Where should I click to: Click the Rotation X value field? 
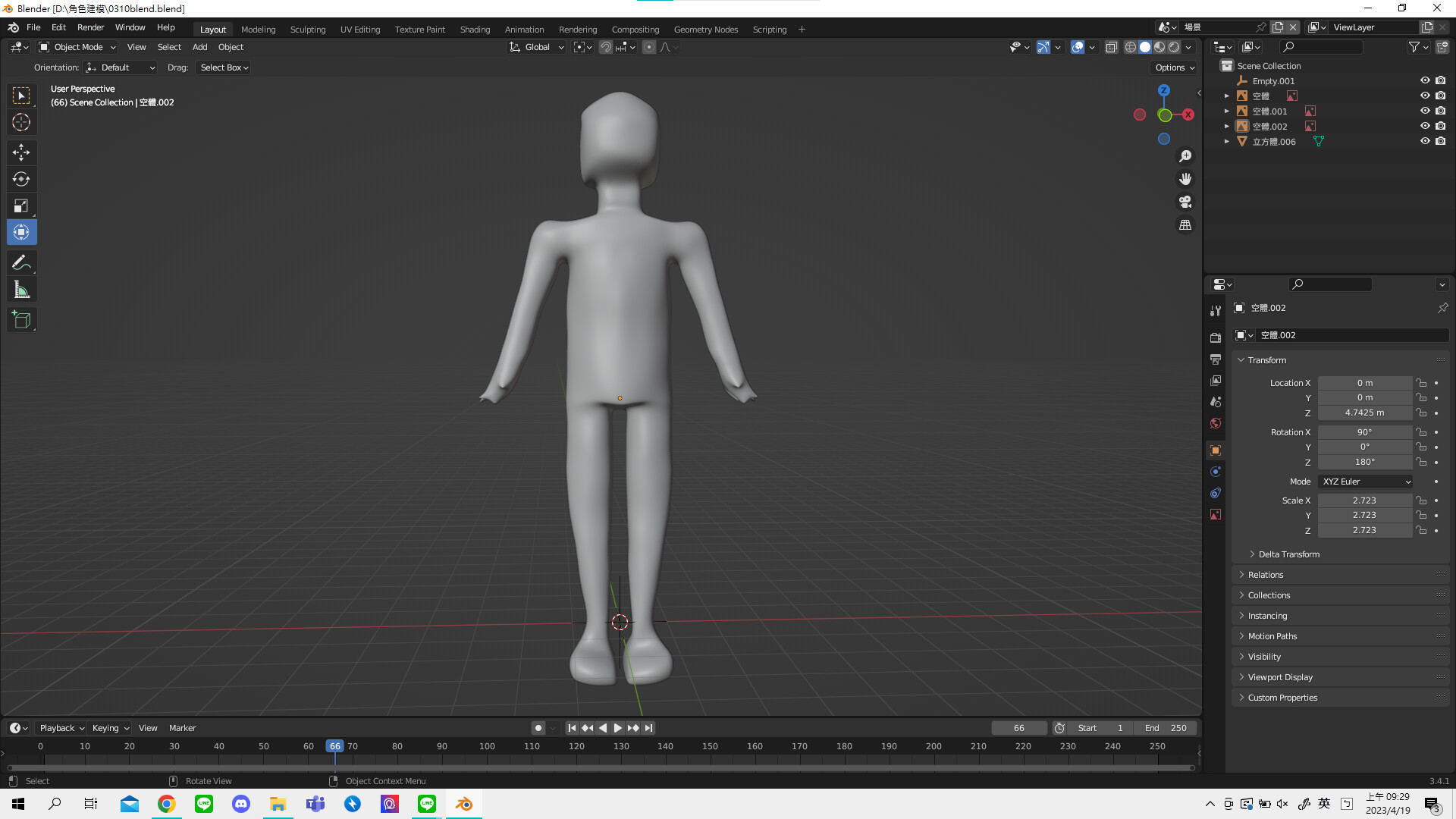pos(1364,432)
